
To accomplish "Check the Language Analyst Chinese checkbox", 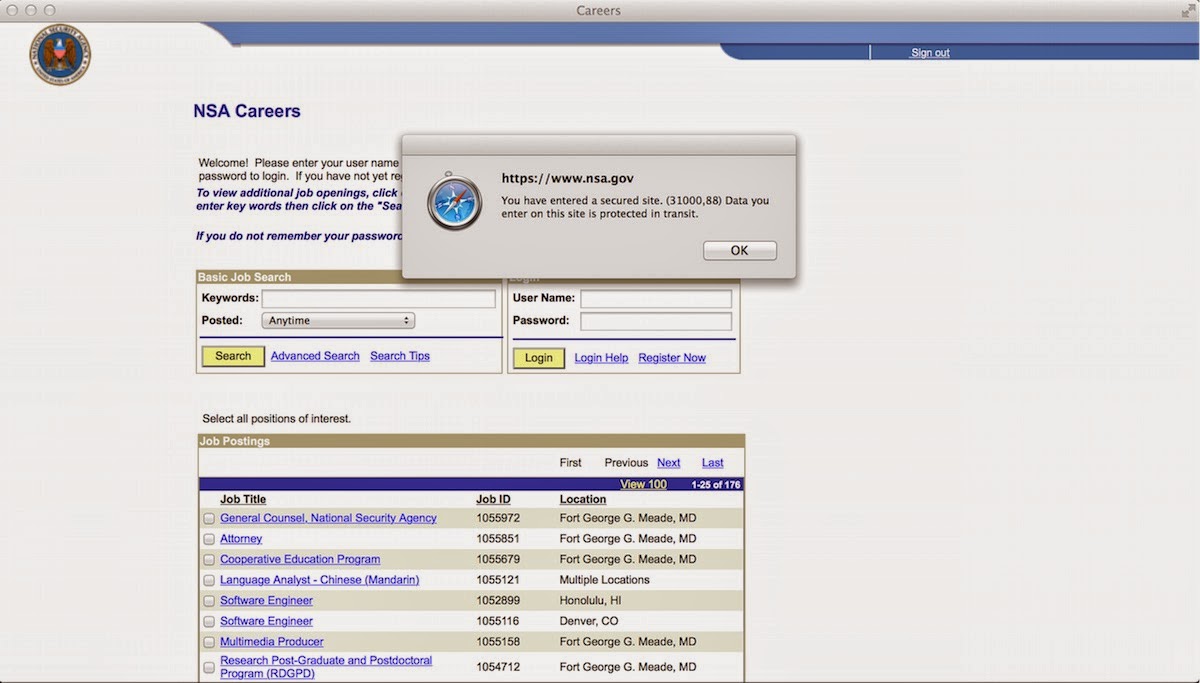I will [x=209, y=580].
